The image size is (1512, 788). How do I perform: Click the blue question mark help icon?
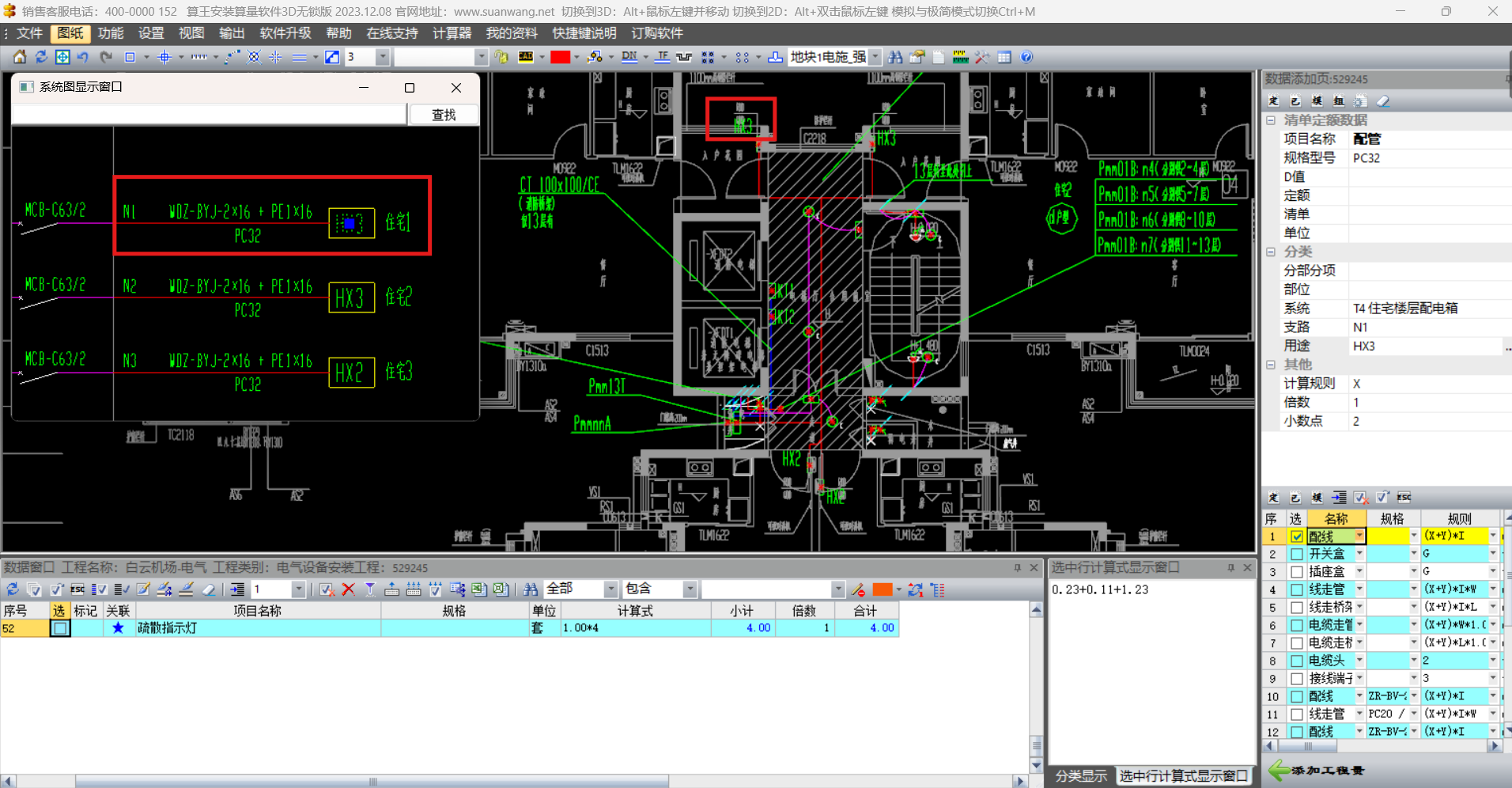pos(1026,57)
